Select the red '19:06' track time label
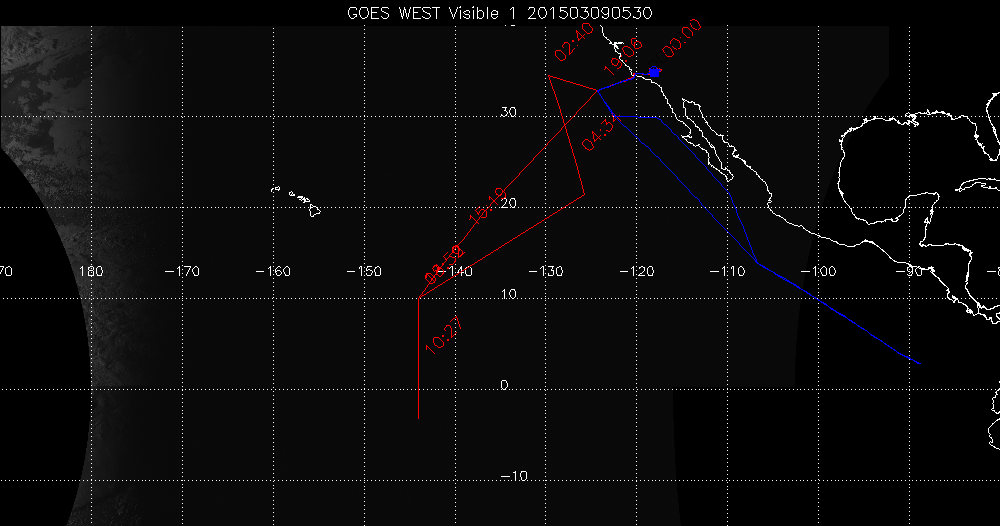This screenshot has height=526, width=1000. (623, 56)
